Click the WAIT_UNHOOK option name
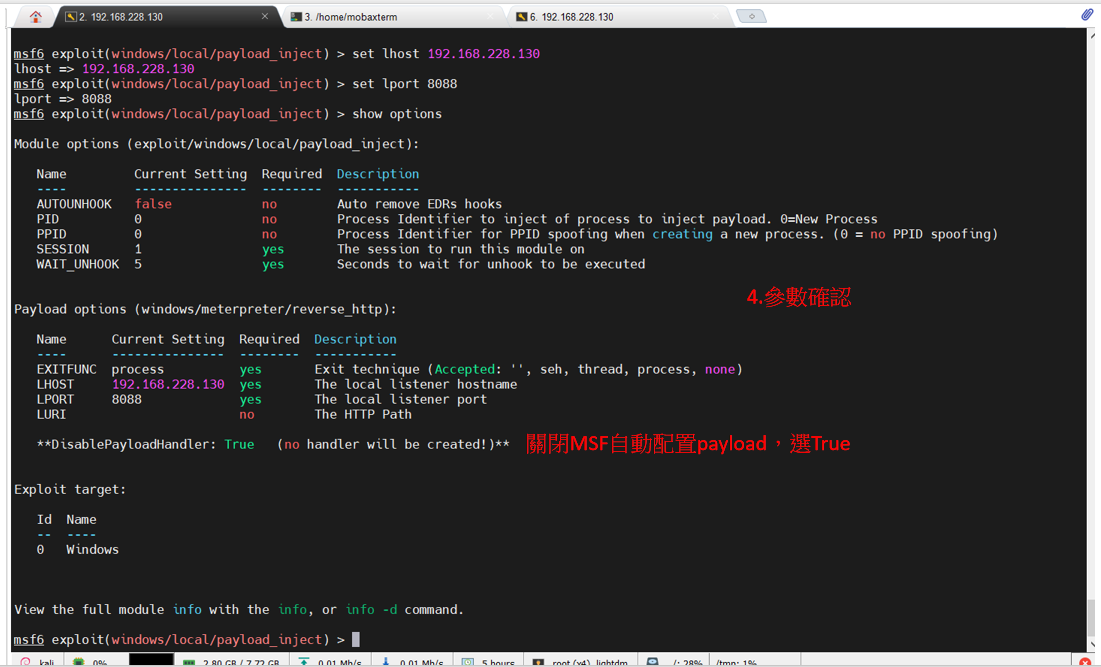The width and height of the screenshot is (1101, 667). point(78,264)
